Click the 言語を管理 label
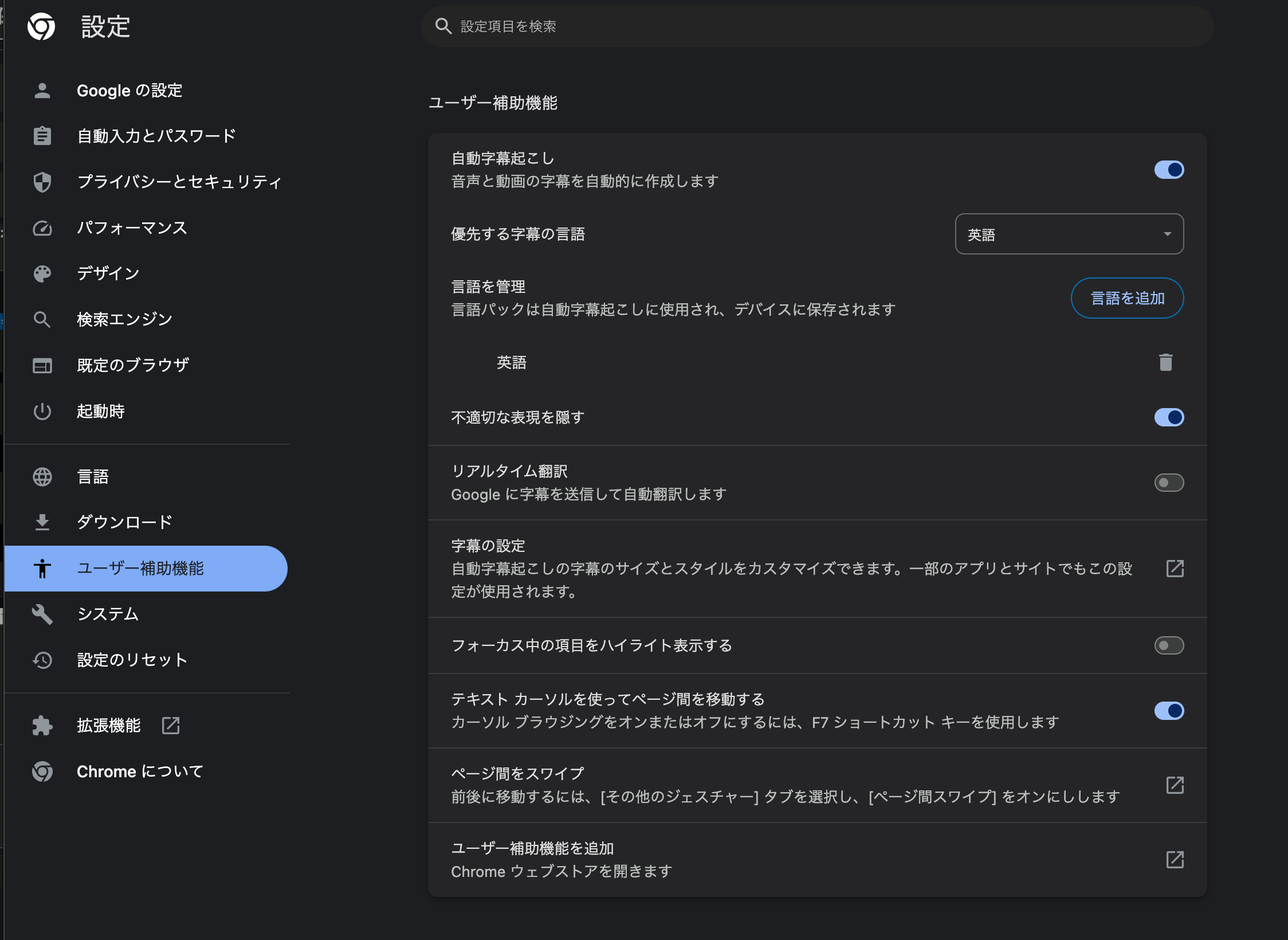Screen dimensions: 1288x940 [488, 287]
